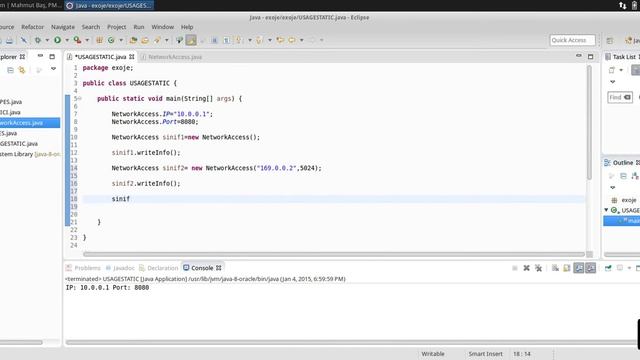Open the Window menu
Image resolution: width=640 pixels, height=360 pixels.
[x=162, y=27]
